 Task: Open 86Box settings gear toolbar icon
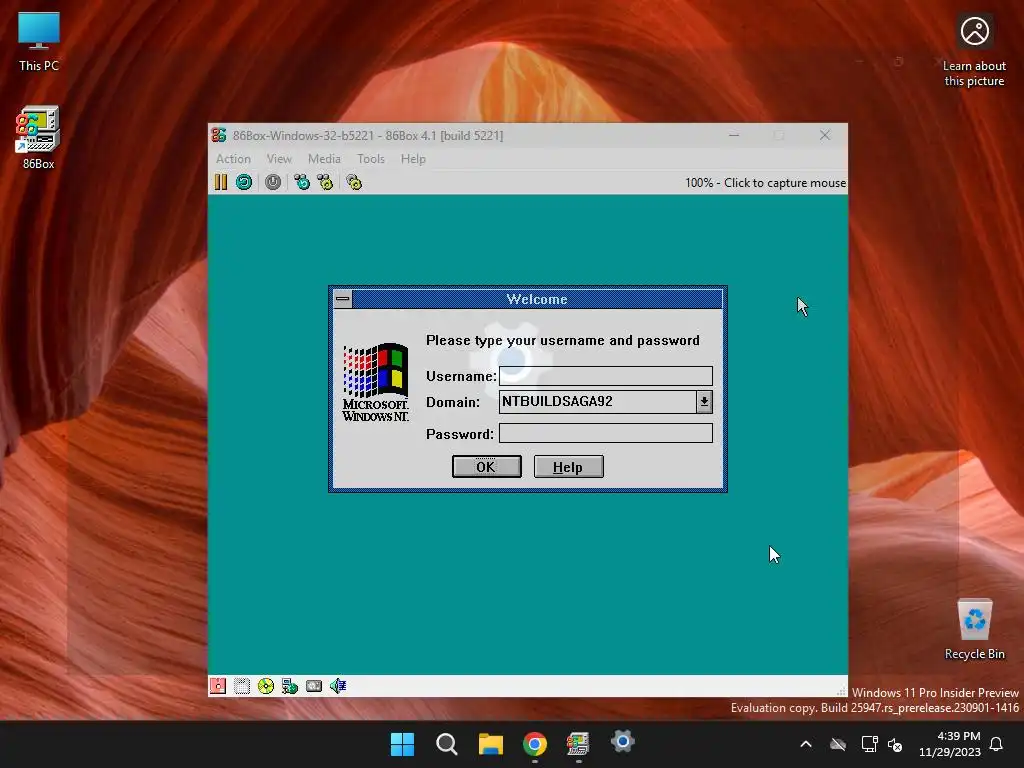click(x=354, y=182)
